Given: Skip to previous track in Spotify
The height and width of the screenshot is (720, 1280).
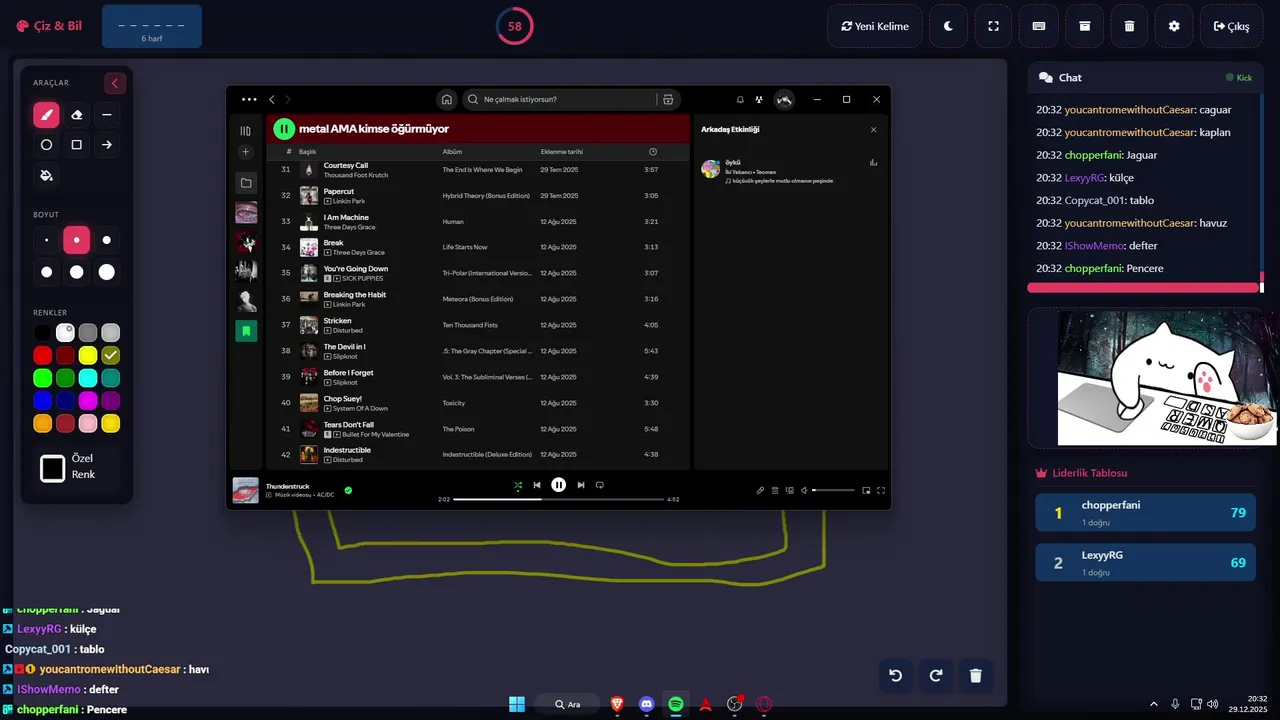Looking at the screenshot, I should 537,485.
